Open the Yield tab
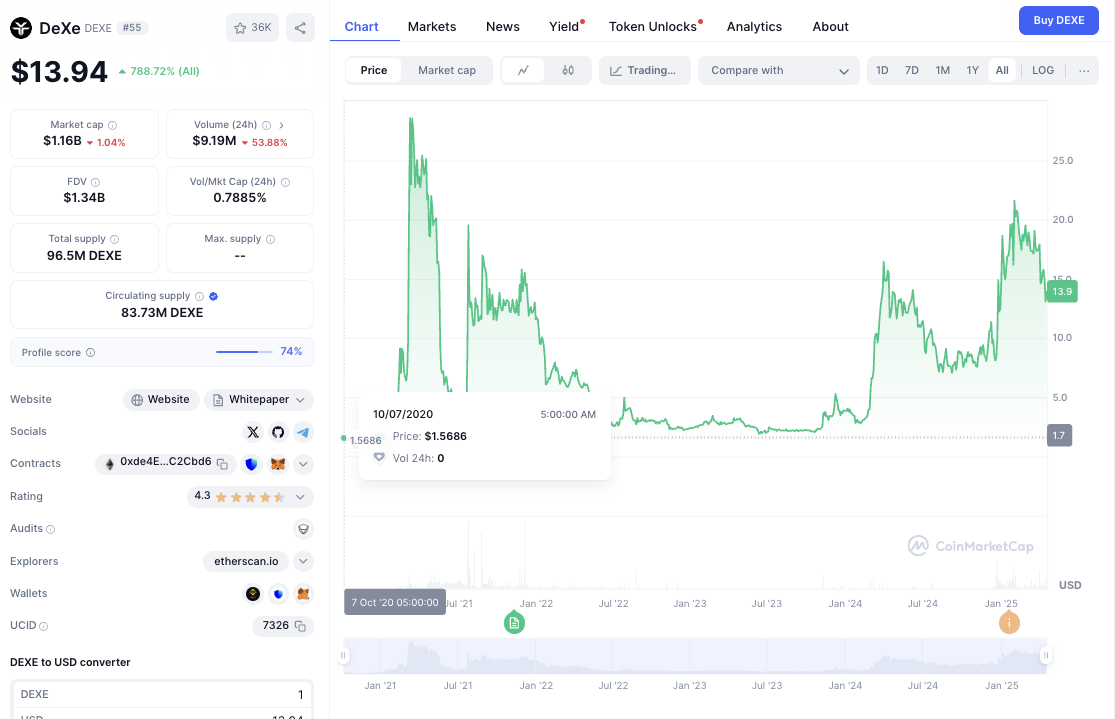 pos(566,27)
